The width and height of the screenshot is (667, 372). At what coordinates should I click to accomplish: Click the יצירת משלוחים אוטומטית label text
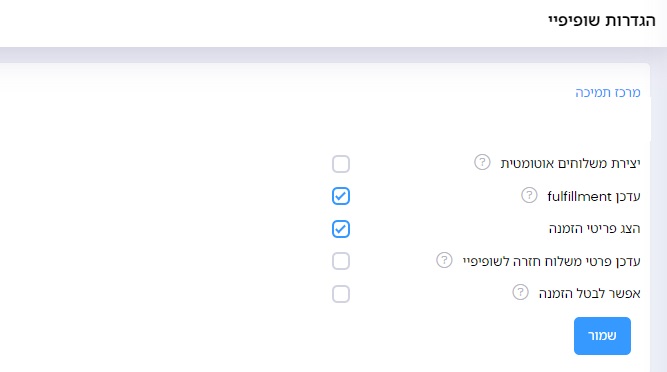[570, 163]
